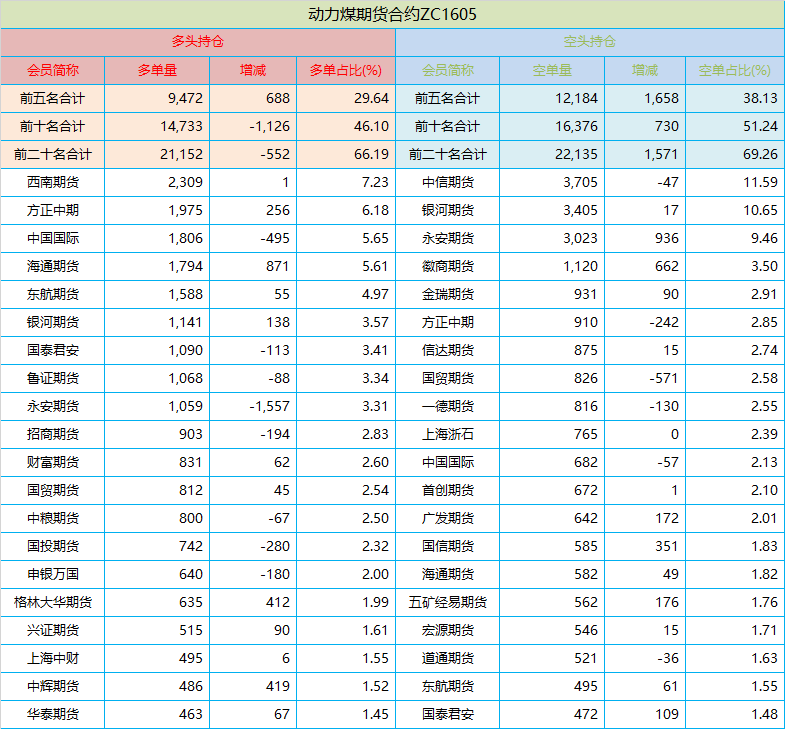785x729 pixels.
Task: Click the 中信期货 member cell
Action: (448, 182)
